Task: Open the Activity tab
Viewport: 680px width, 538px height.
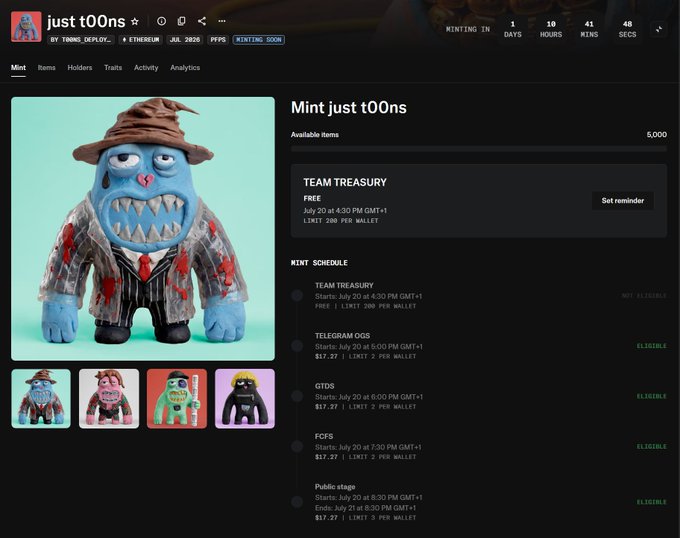Action: click(146, 68)
